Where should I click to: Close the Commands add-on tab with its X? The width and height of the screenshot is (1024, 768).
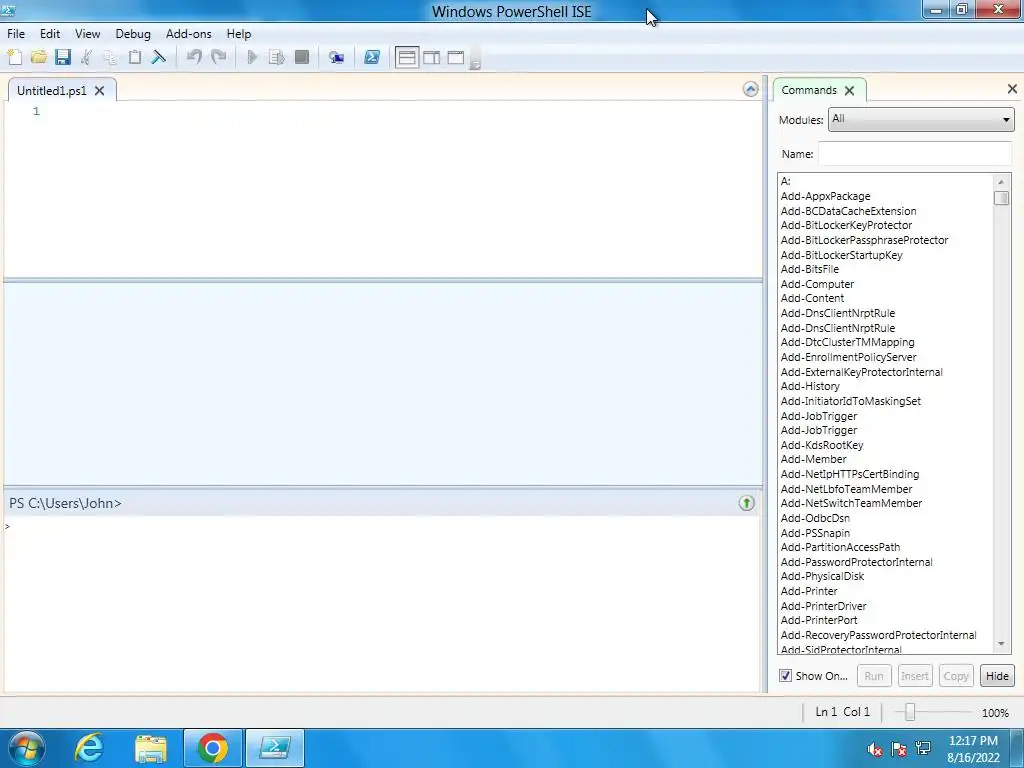coord(849,90)
